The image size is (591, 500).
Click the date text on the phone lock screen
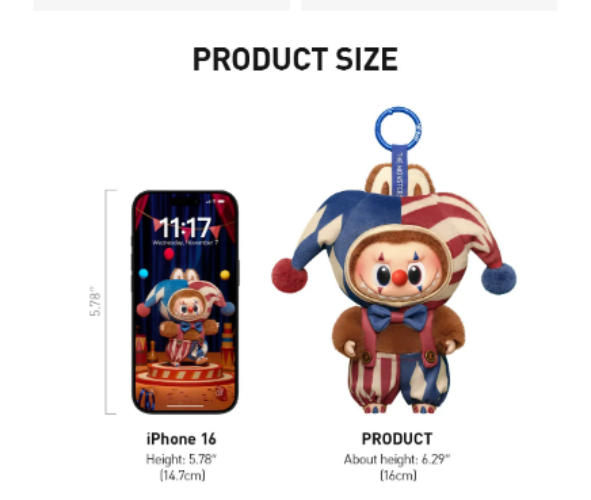tap(185, 243)
